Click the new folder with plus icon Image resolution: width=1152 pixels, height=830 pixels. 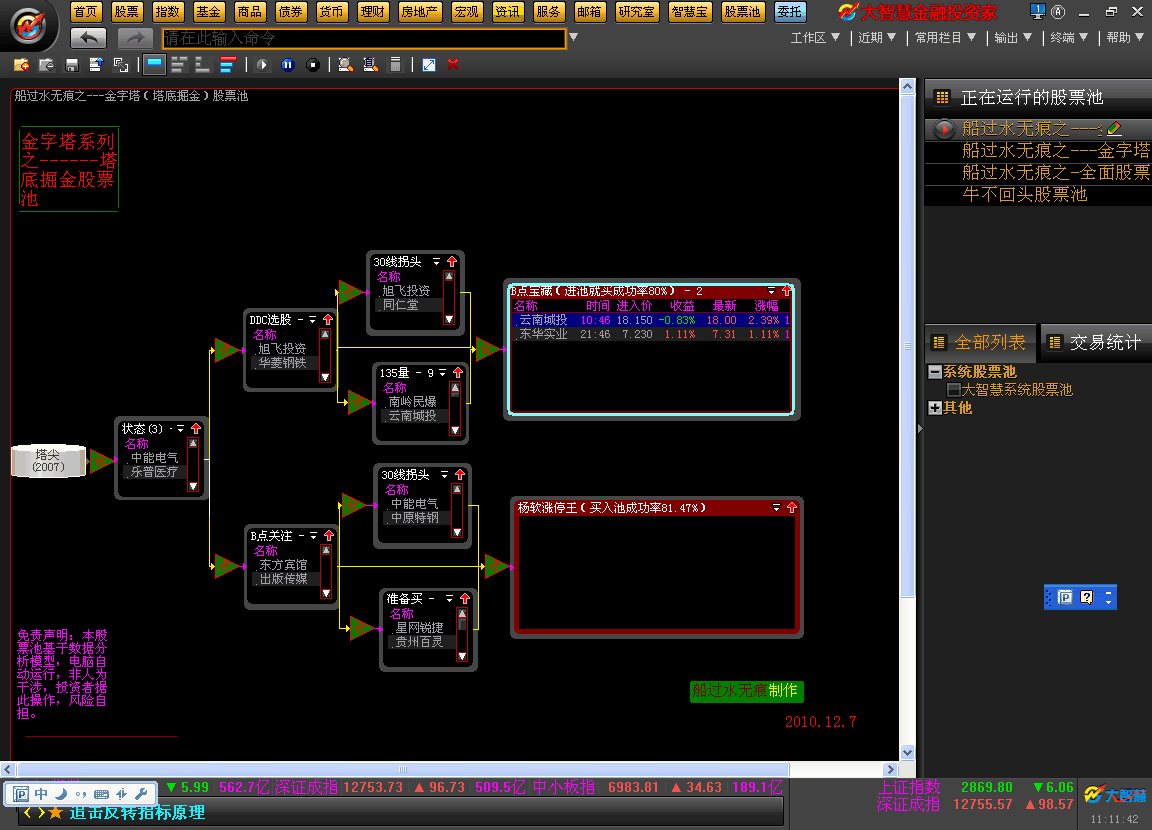(21, 65)
